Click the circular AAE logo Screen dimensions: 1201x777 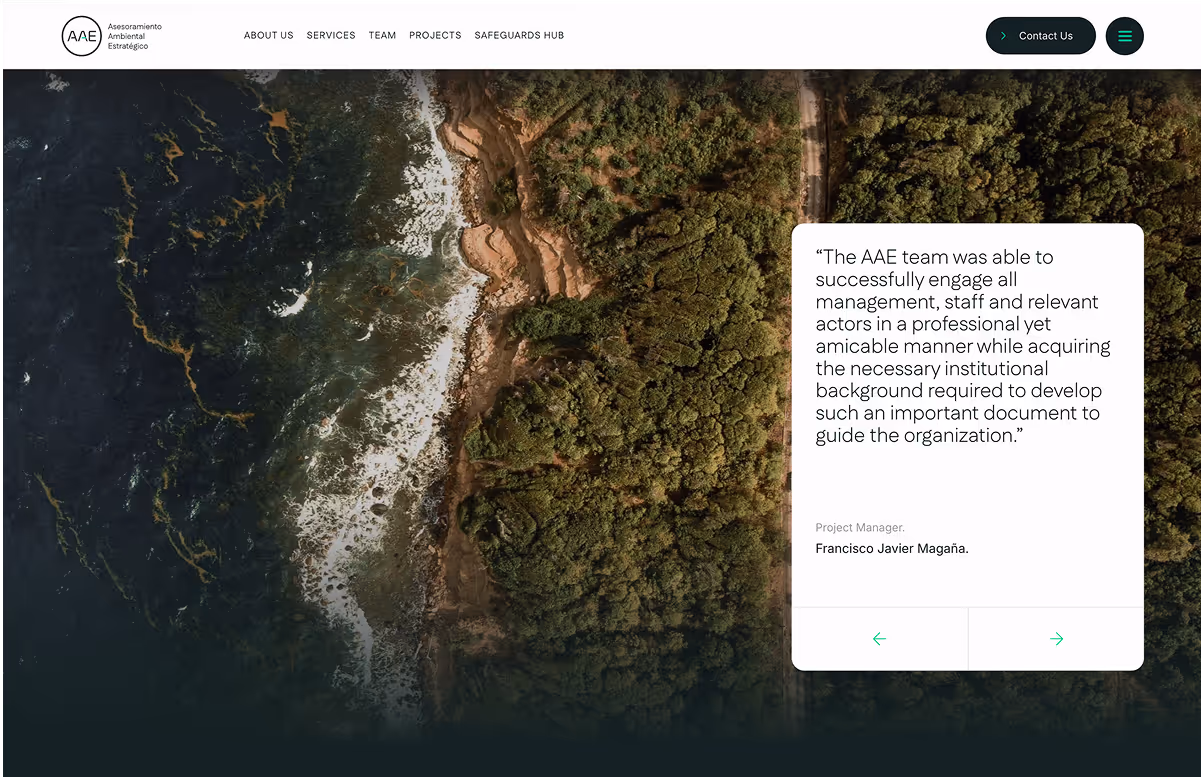(x=82, y=36)
